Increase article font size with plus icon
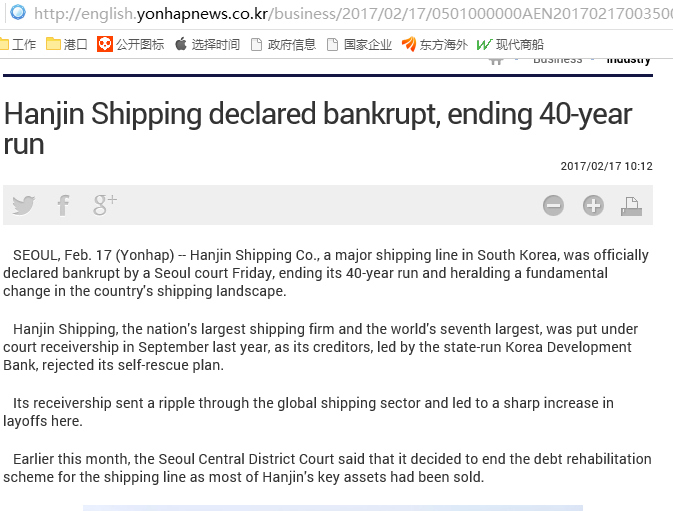The width and height of the screenshot is (673, 511). pos(593,206)
